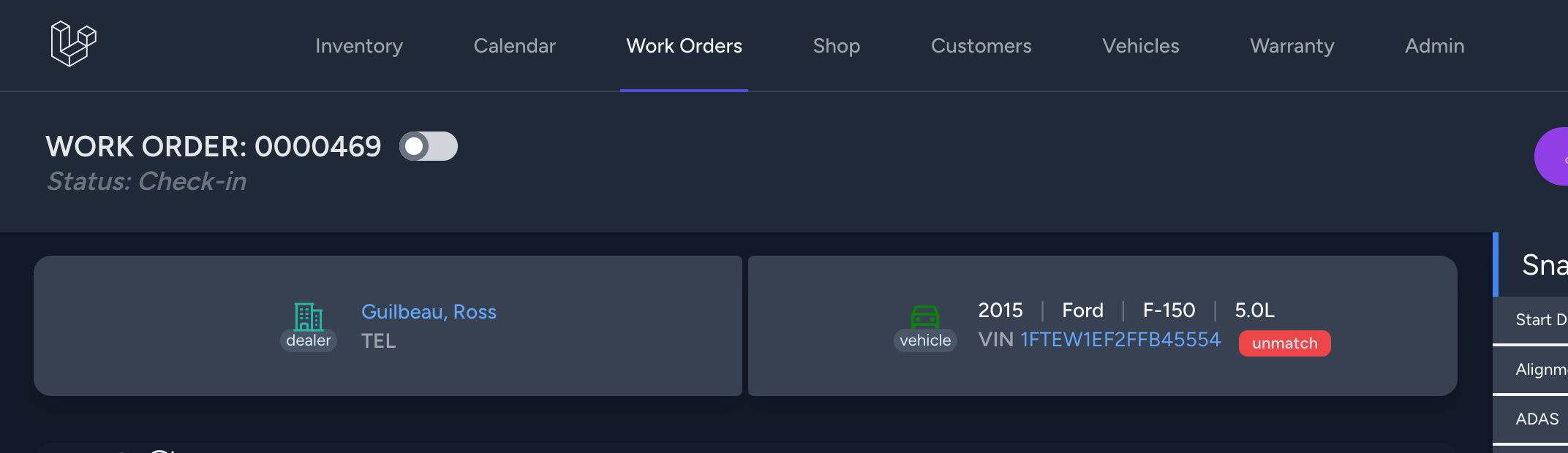Click the dealer building icon
Image resolution: width=1568 pixels, height=453 pixels.
point(309,316)
